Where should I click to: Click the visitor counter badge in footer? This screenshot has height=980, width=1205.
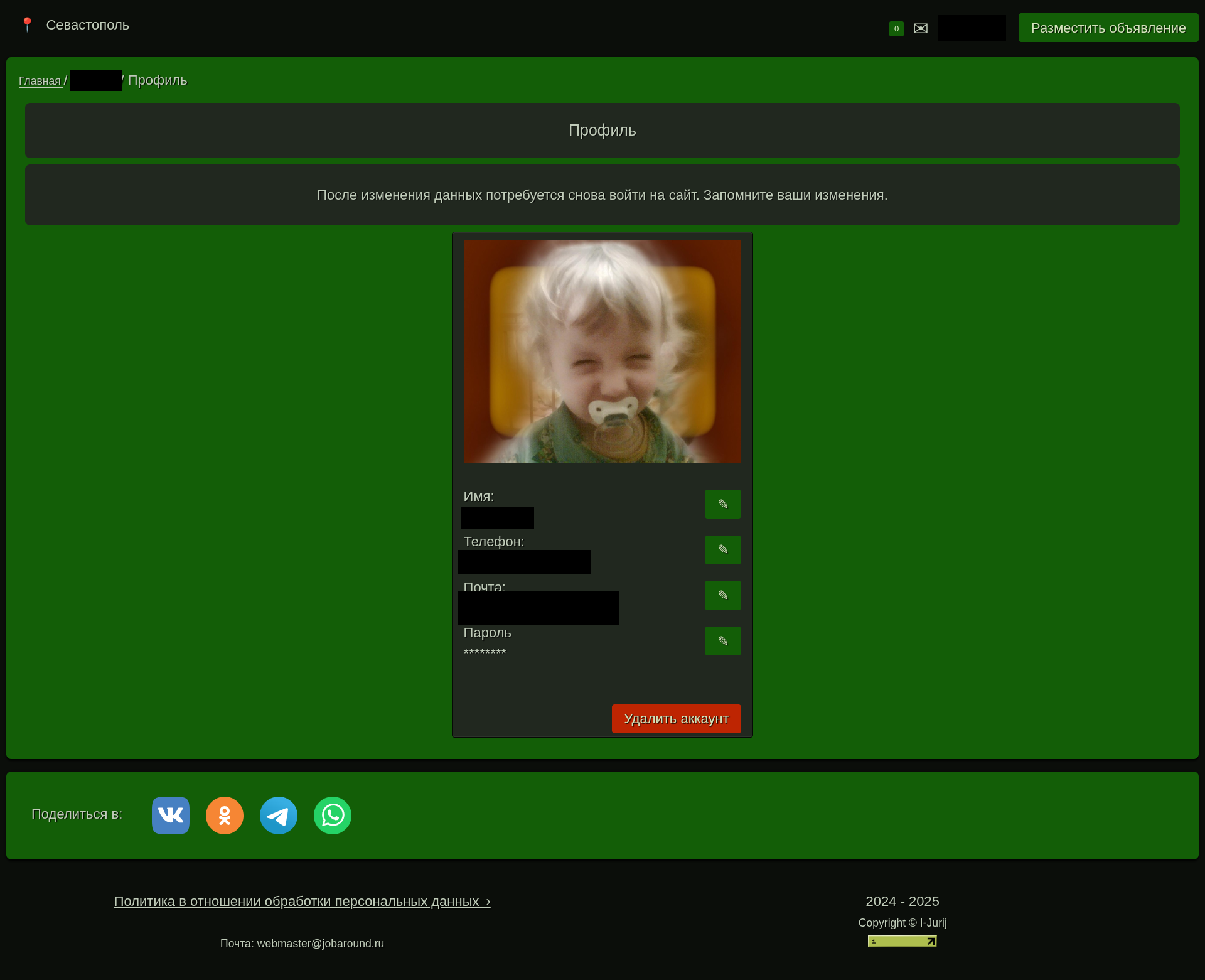point(902,941)
